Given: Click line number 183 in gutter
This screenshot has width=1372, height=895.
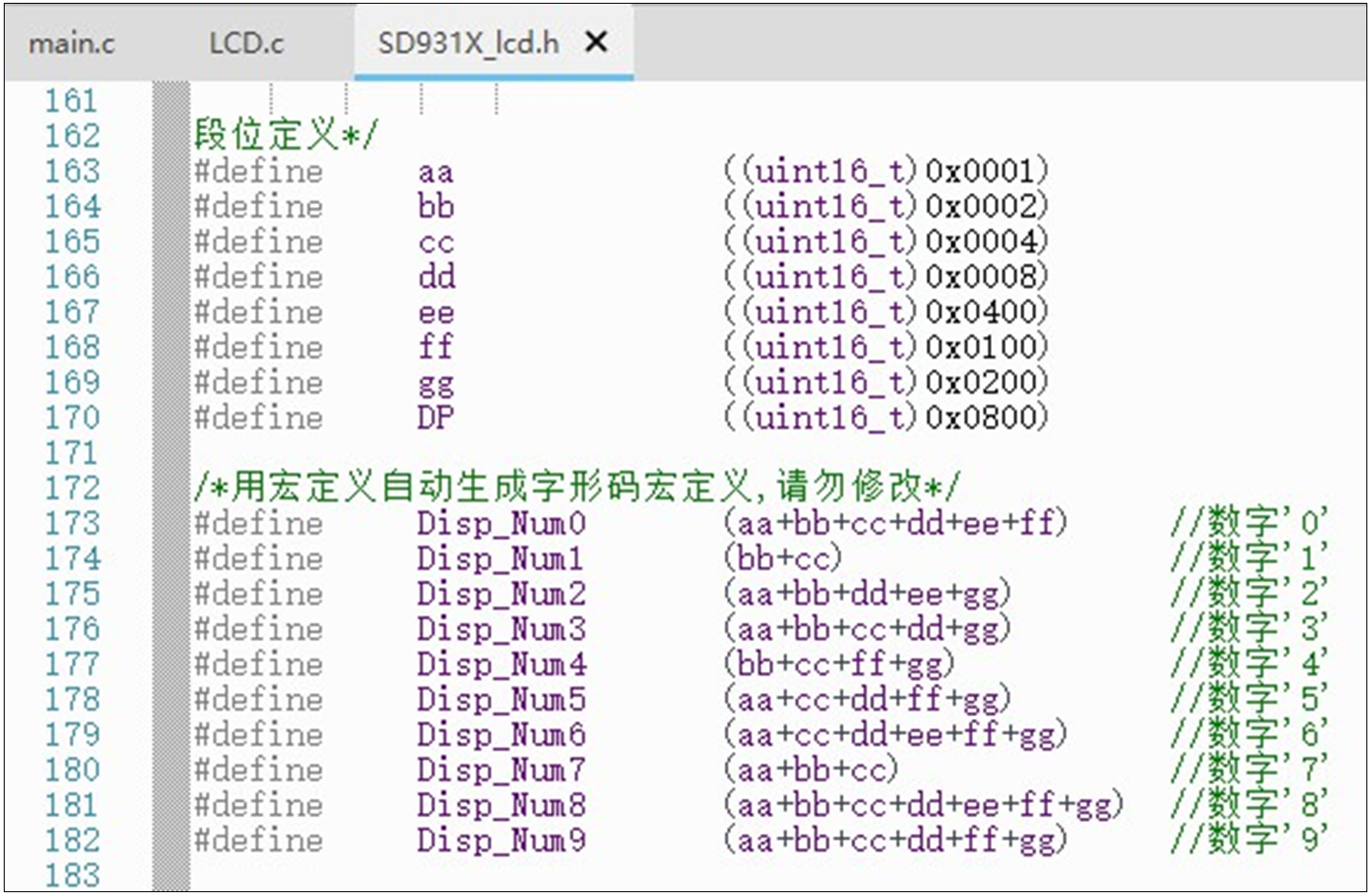Looking at the screenshot, I should [x=72, y=874].
